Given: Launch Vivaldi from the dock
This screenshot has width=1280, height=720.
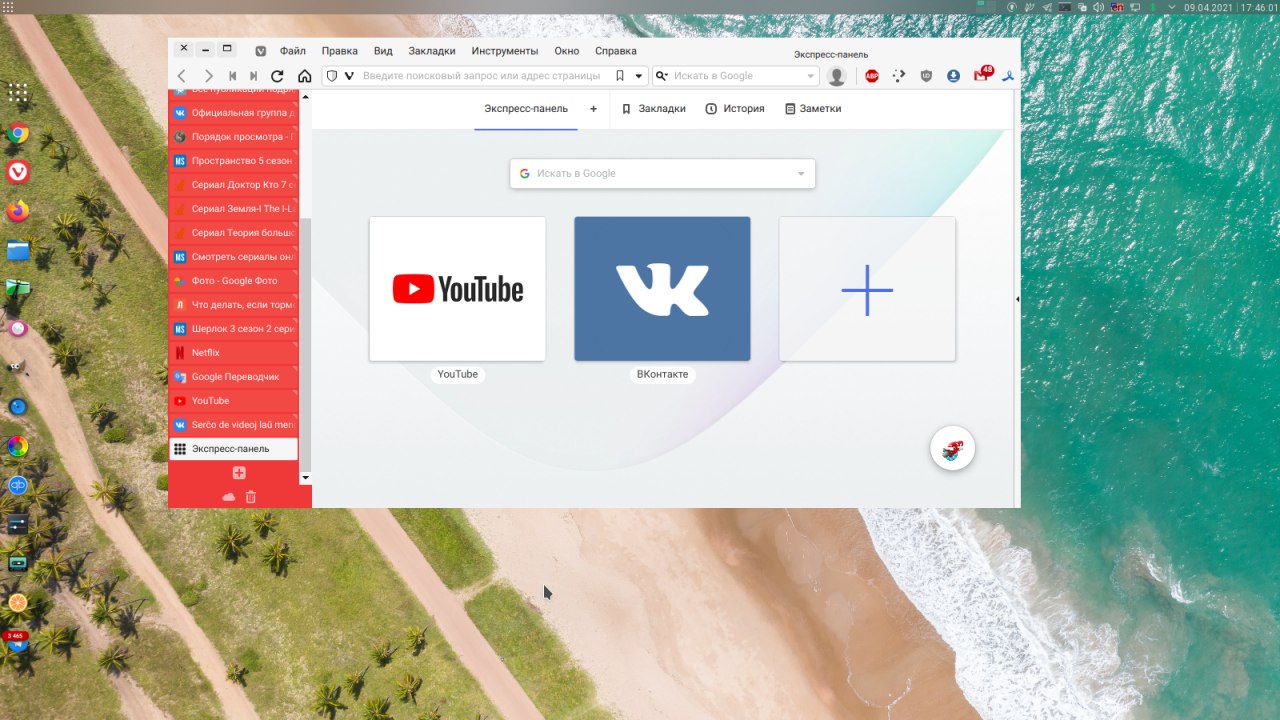Looking at the screenshot, I should click(x=18, y=172).
